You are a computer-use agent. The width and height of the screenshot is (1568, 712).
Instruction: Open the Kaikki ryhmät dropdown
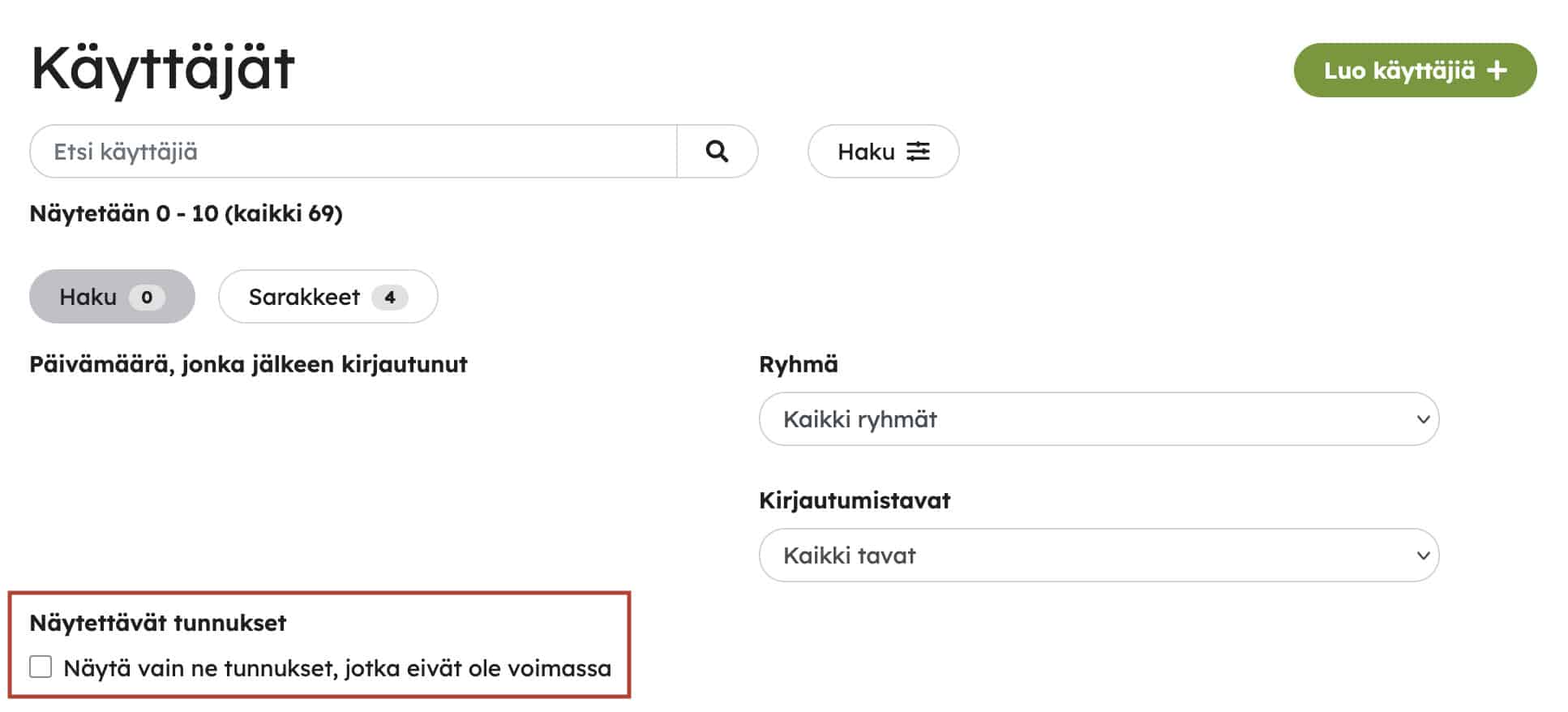(x=1099, y=419)
